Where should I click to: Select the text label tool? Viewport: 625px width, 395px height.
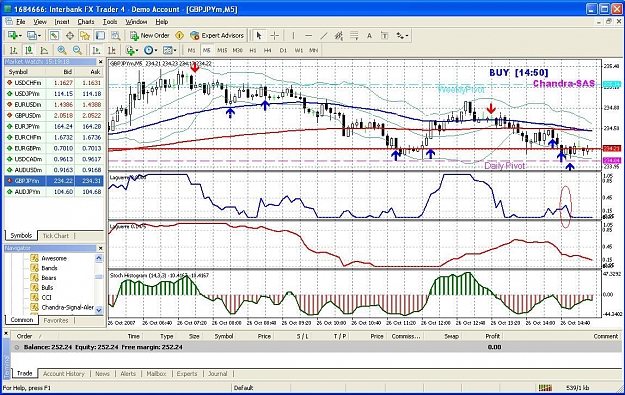pyautogui.click(x=385, y=35)
